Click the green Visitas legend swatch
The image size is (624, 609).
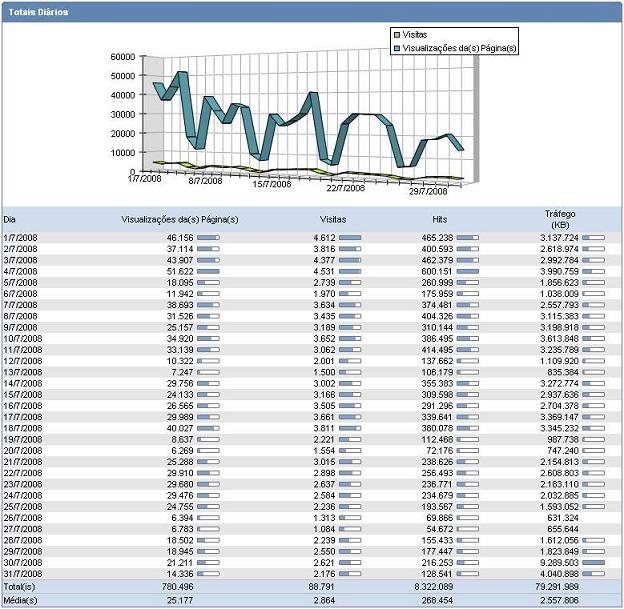click(x=397, y=34)
